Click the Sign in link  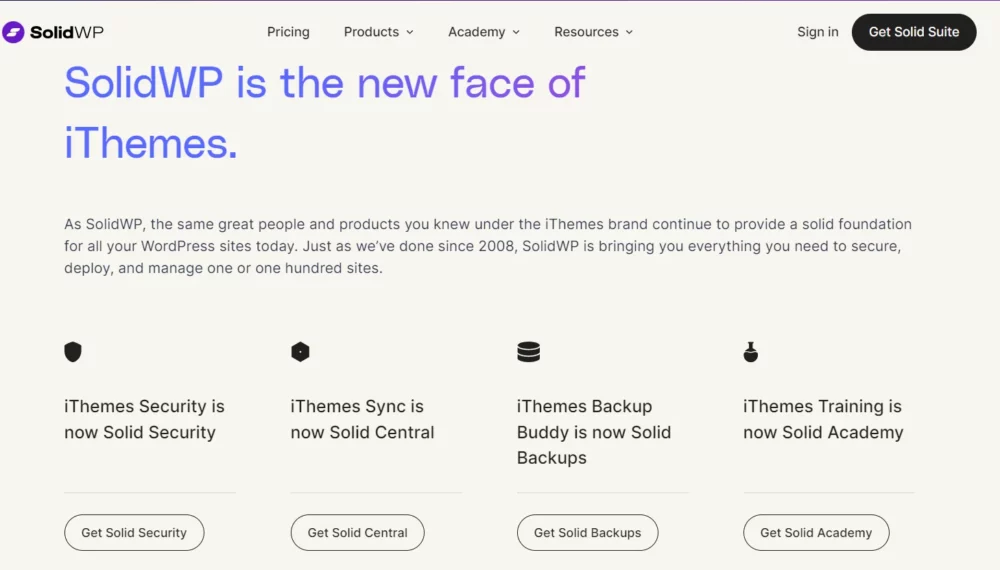coord(818,32)
